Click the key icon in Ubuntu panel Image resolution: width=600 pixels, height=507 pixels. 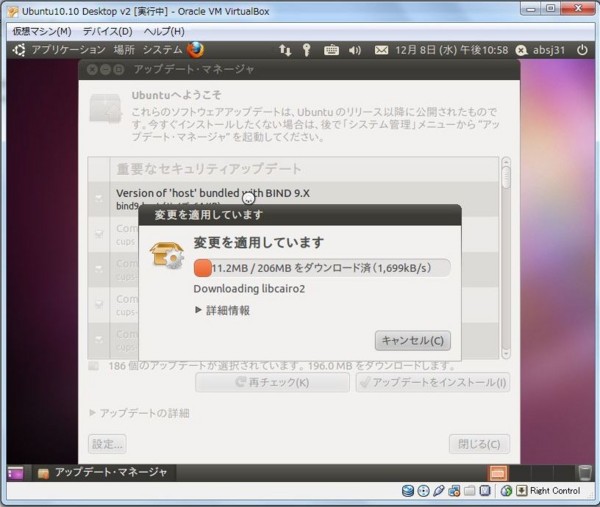307,50
